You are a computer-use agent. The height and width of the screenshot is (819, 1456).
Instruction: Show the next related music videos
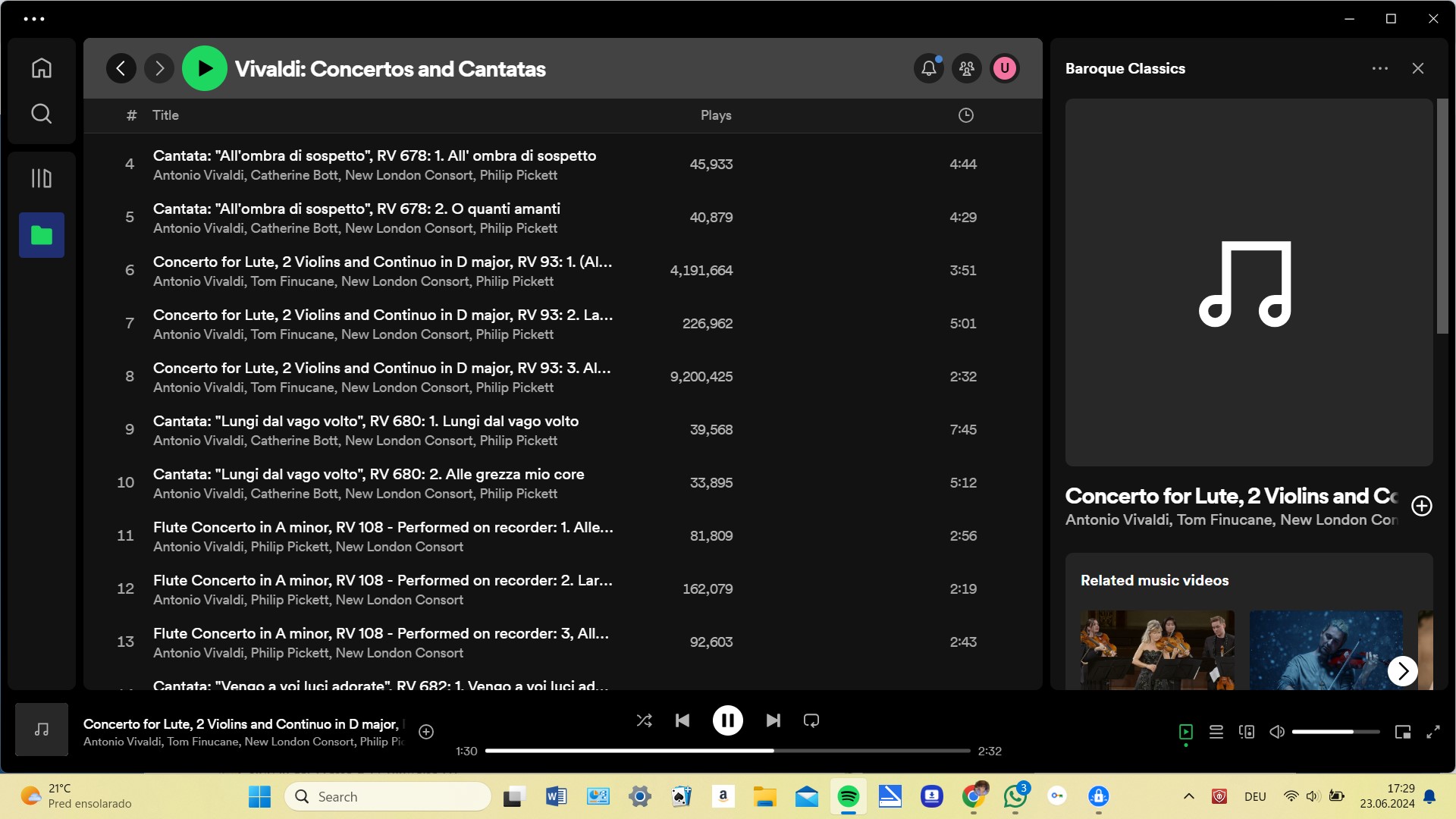coord(1403,671)
